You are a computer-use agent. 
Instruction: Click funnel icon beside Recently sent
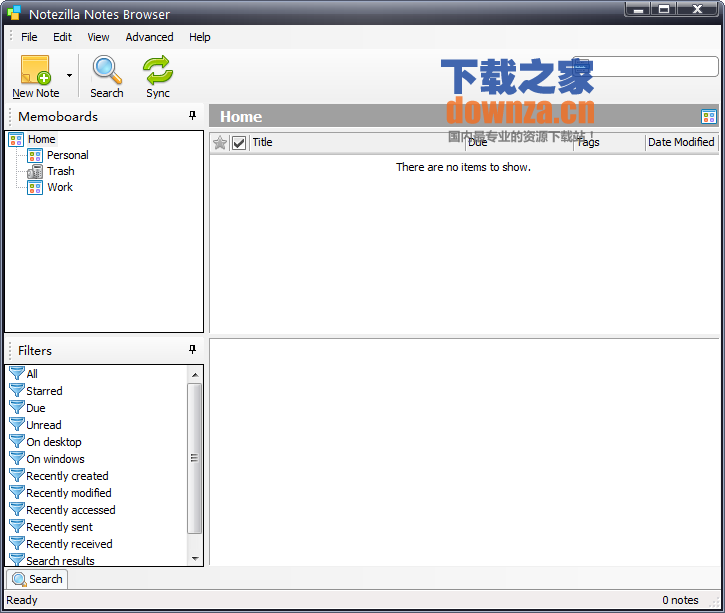point(17,527)
